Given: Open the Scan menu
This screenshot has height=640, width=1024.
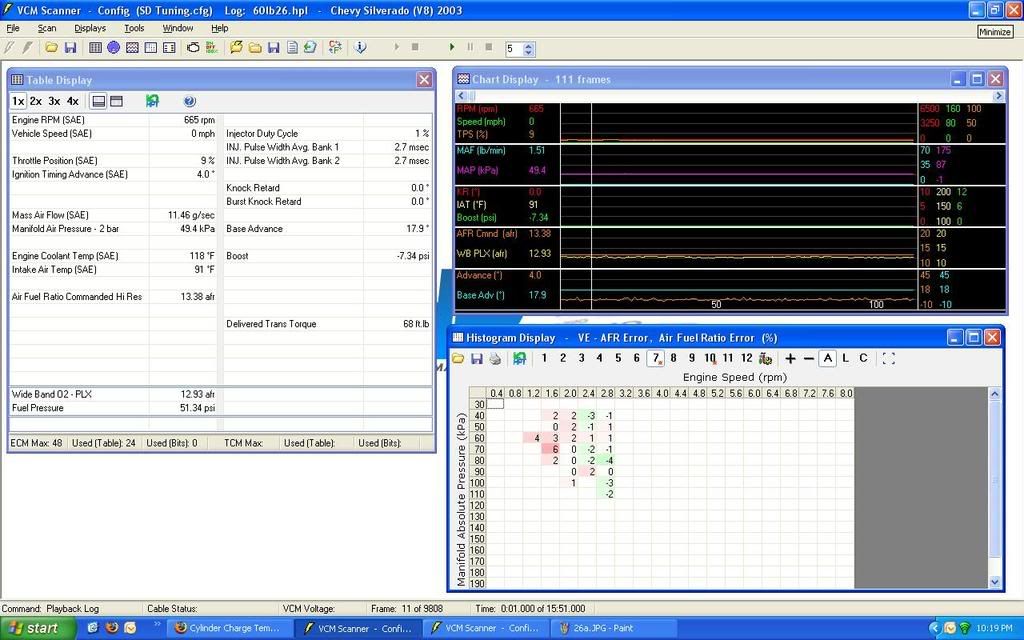Looking at the screenshot, I should (47, 28).
